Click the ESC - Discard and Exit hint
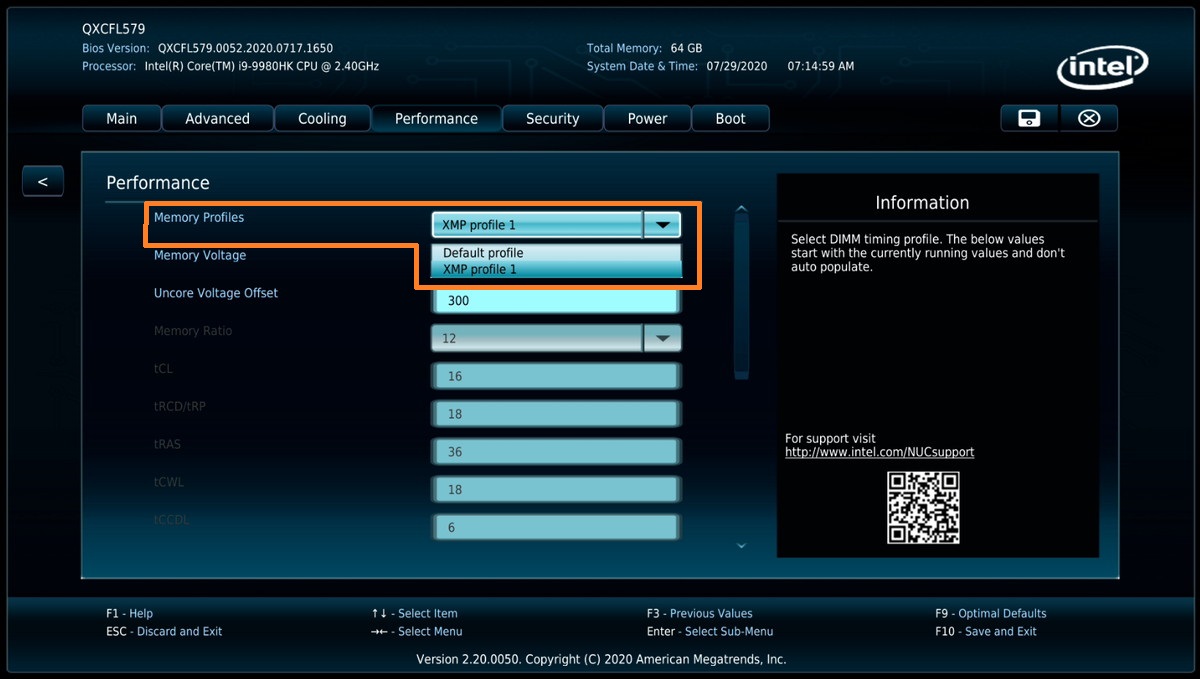The width and height of the screenshot is (1200, 679). click(x=164, y=631)
